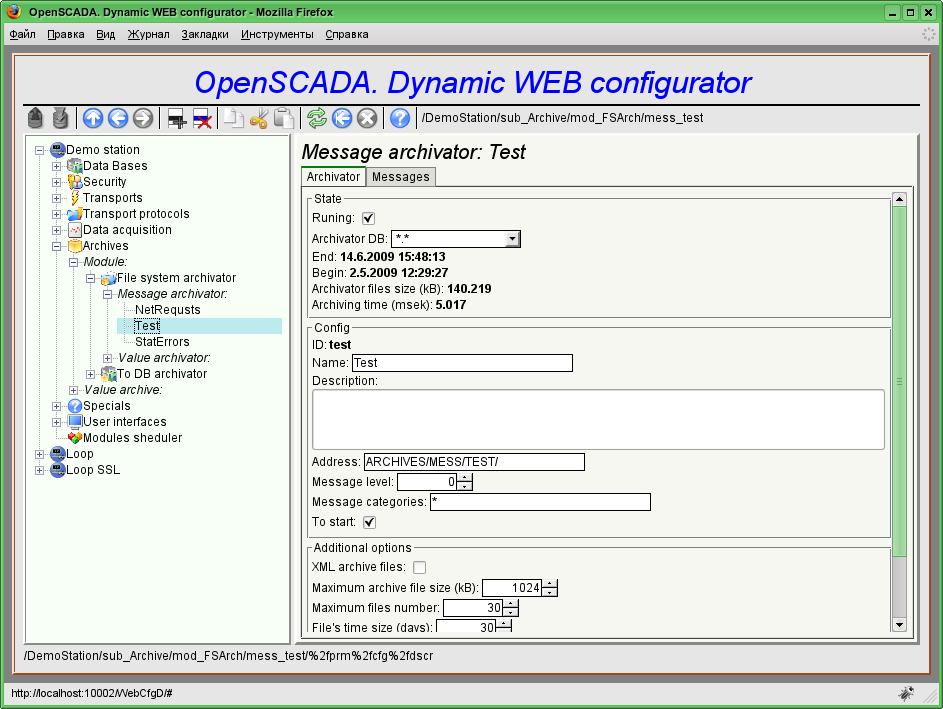Open the Правка menu
This screenshot has width=943, height=709.
[x=66, y=34]
